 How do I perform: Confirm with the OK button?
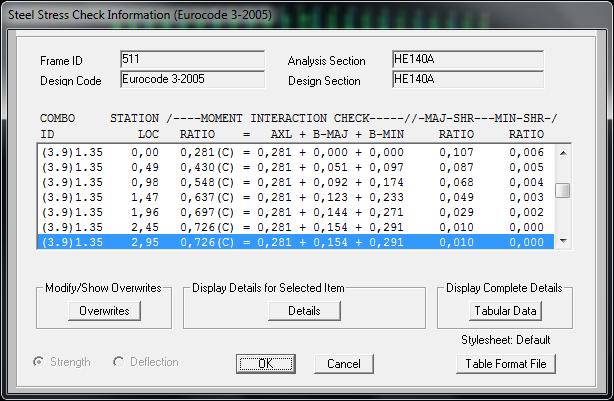coord(265,364)
